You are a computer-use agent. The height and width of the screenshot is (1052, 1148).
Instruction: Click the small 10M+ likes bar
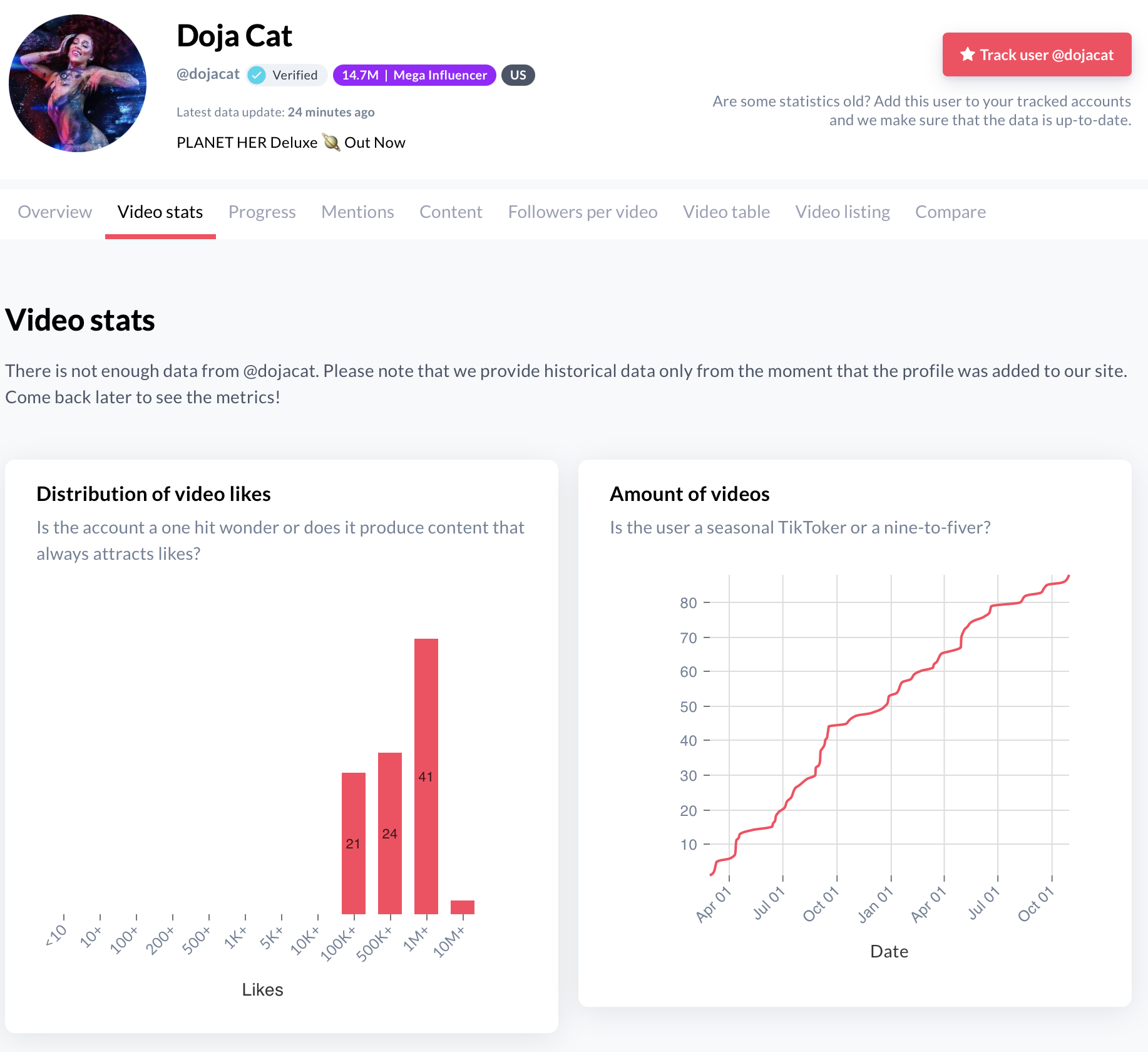pos(463,907)
